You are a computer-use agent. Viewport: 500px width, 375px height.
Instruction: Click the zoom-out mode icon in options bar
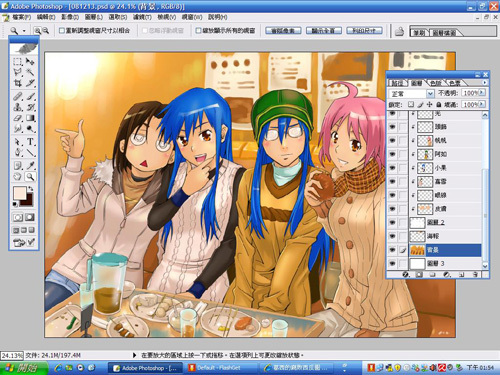coord(46,31)
